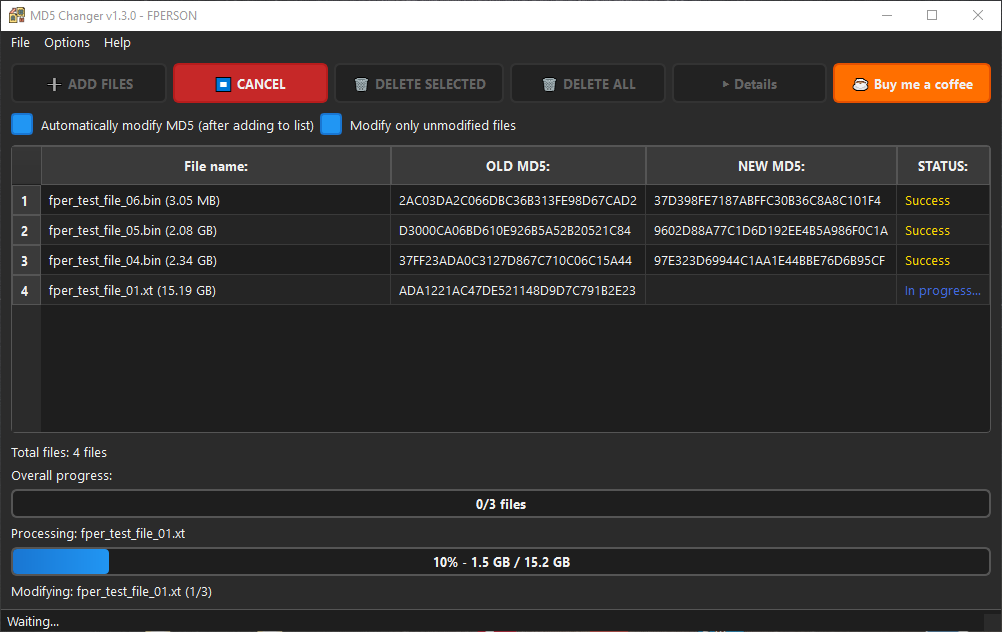Click the coffee cup icon

pyautogui.click(x=860, y=85)
